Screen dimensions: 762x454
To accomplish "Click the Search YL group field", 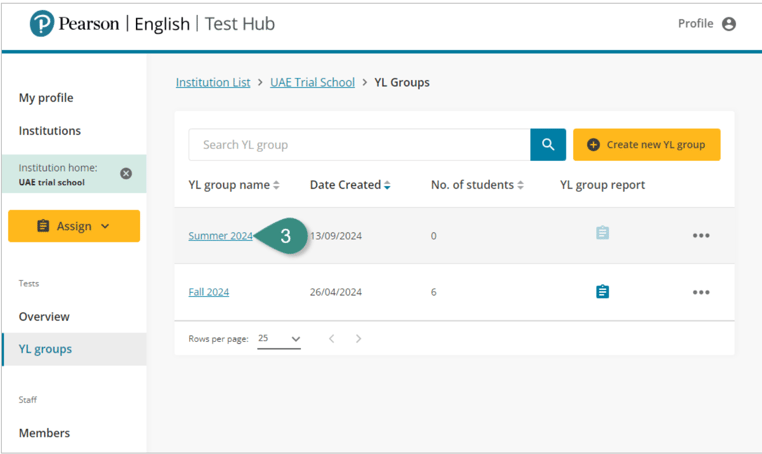I will click(x=359, y=145).
